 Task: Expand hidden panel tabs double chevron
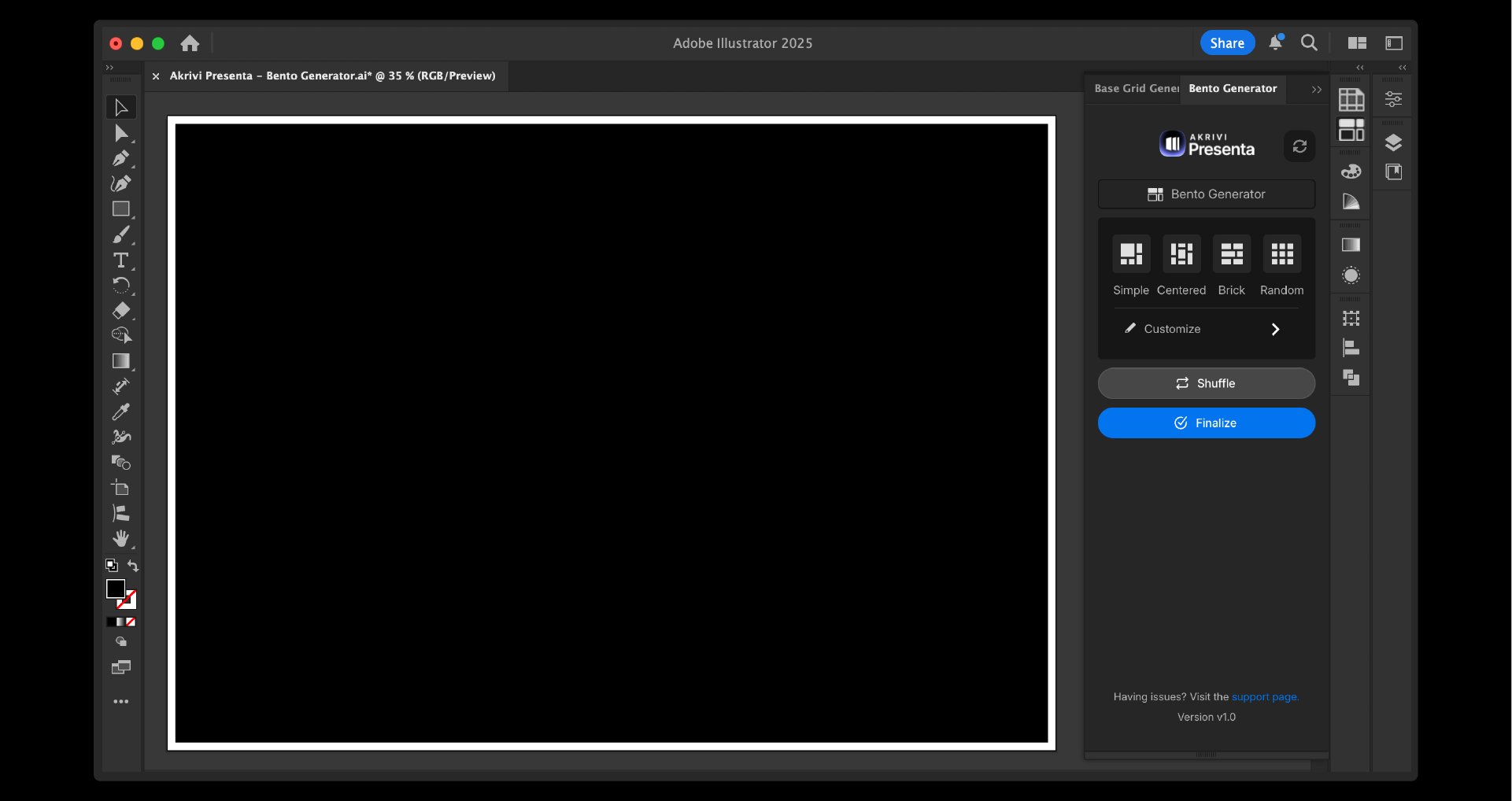pyautogui.click(x=1316, y=90)
